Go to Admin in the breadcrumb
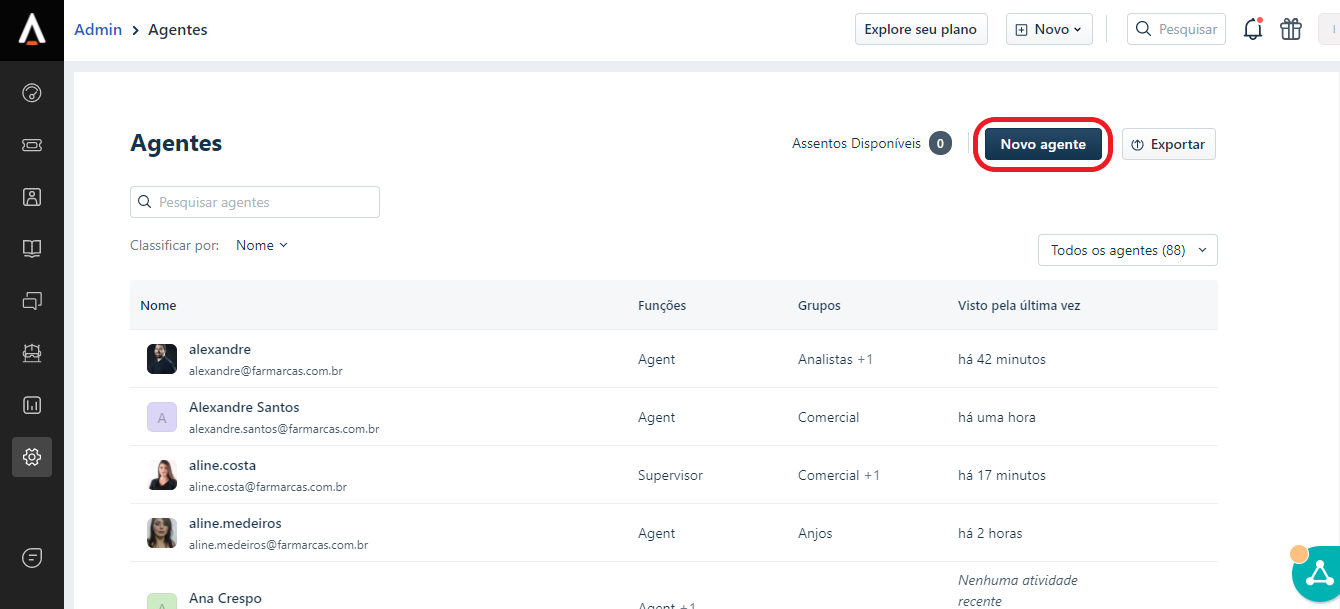This screenshot has width=1340, height=609. tap(98, 29)
